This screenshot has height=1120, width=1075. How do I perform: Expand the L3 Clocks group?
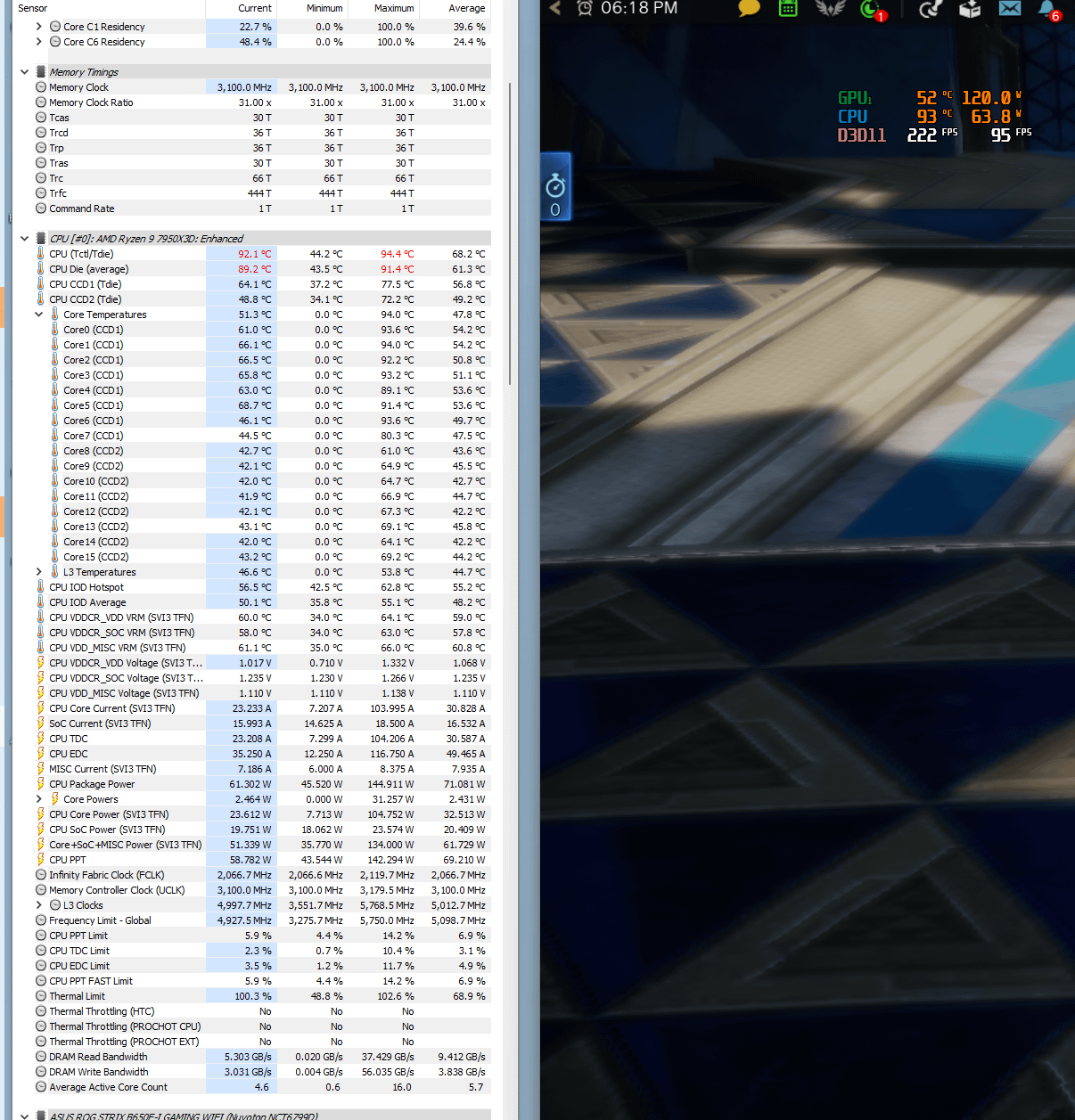(38, 905)
